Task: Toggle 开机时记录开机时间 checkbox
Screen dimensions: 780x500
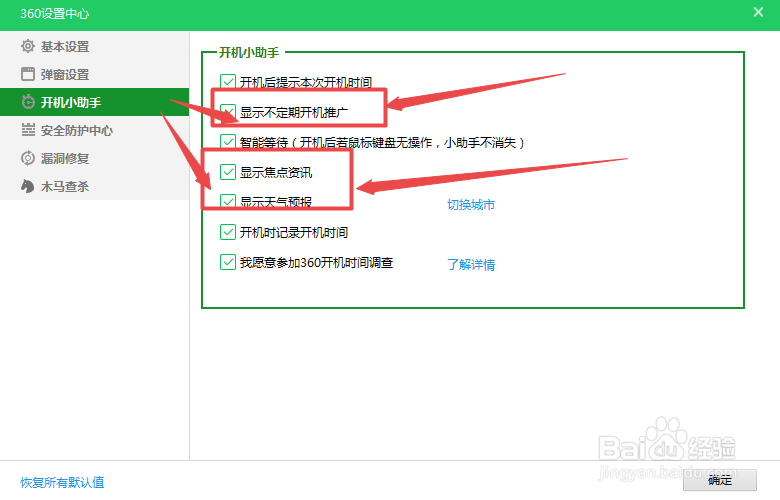Action: [228, 232]
